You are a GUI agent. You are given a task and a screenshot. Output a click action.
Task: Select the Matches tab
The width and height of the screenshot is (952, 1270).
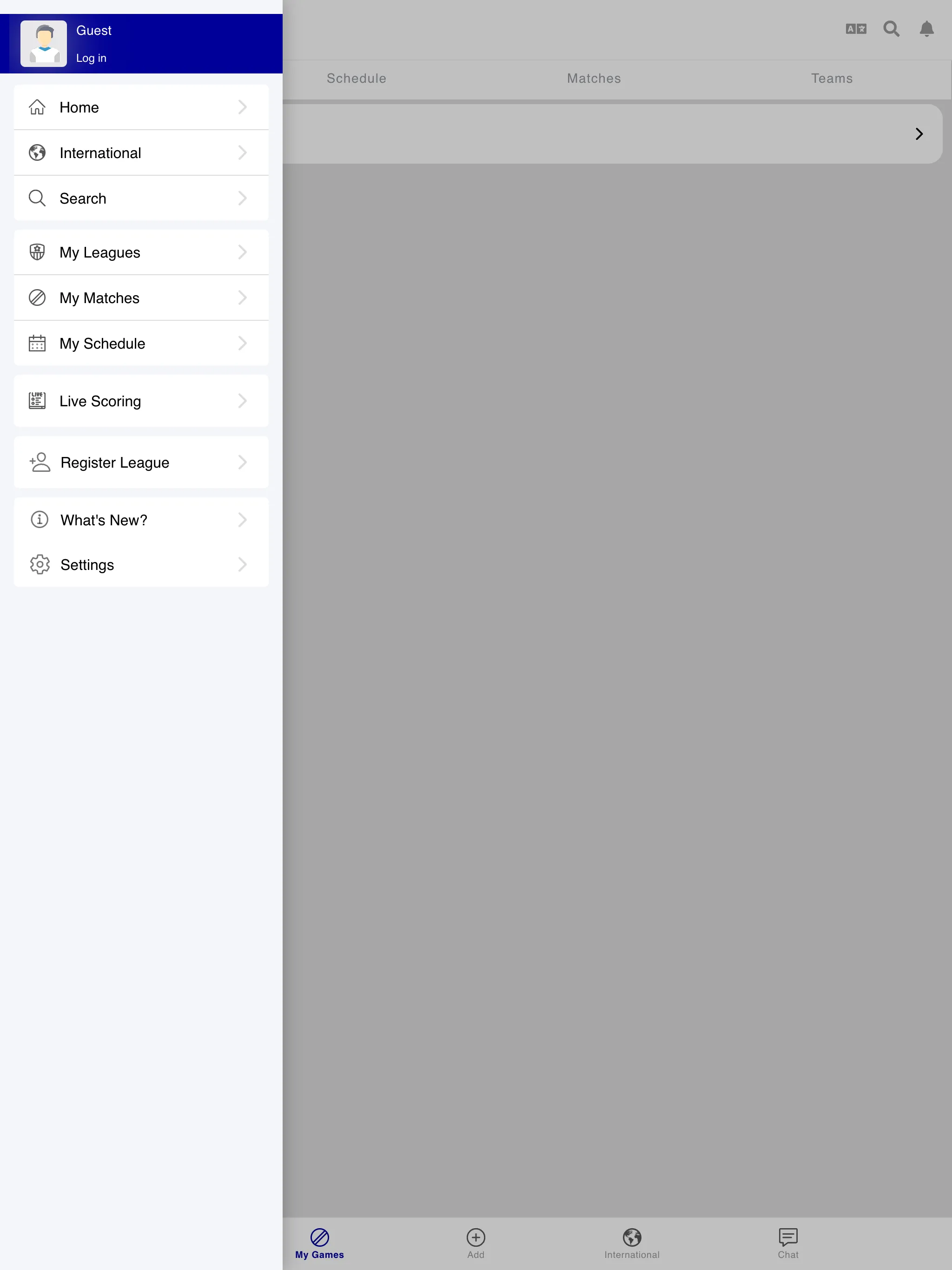coord(594,78)
